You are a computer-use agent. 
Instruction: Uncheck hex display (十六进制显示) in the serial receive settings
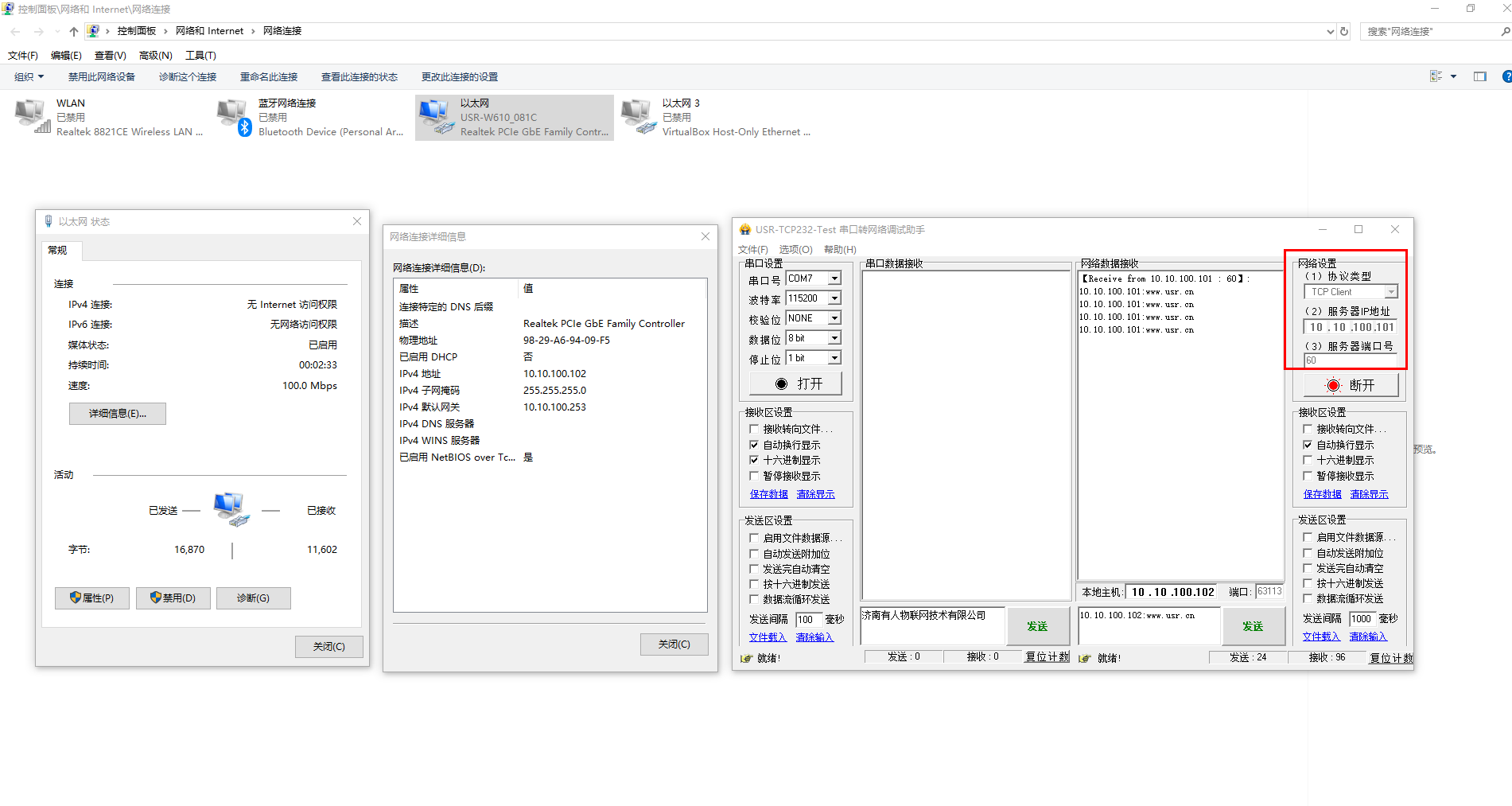tap(754, 460)
